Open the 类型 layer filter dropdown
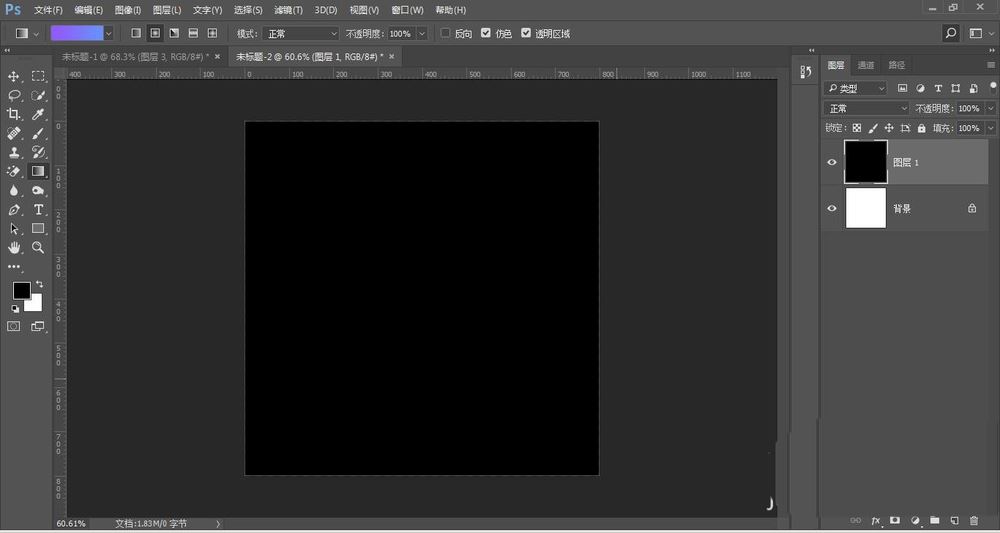The image size is (1000, 533). pyautogui.click(x=855, y=89)
